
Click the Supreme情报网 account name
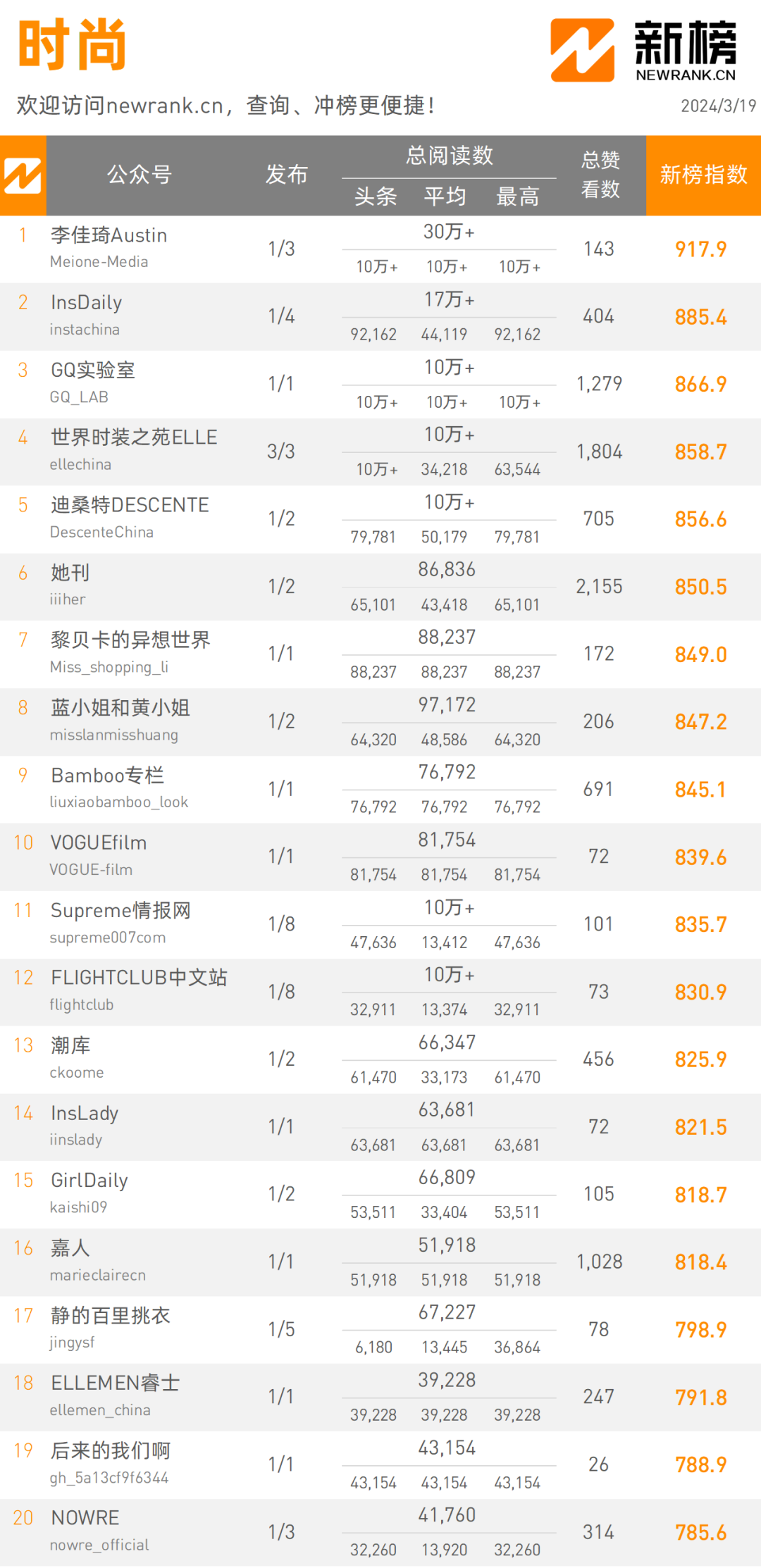120,911
